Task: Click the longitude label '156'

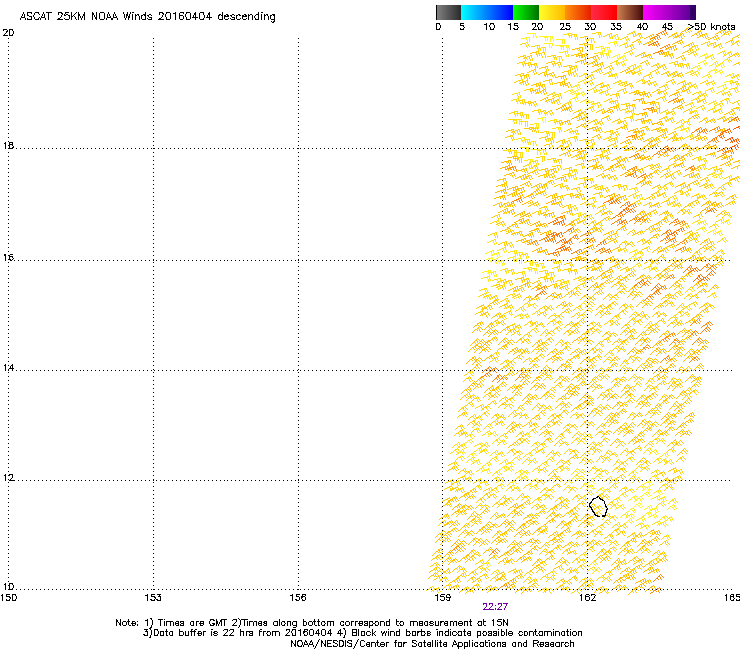Action: tap(298, 598)
